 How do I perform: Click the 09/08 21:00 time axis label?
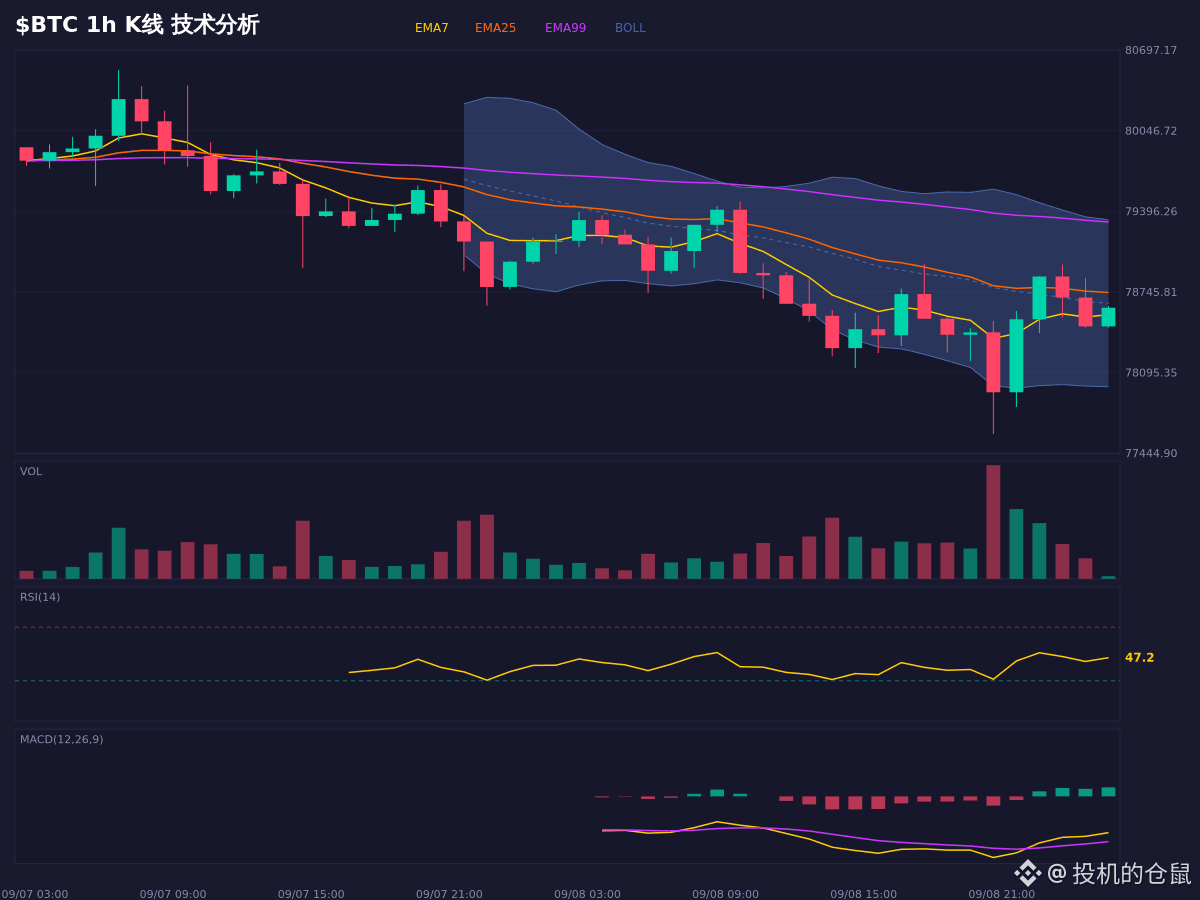pyautogui.click(x=1002, y=894)
